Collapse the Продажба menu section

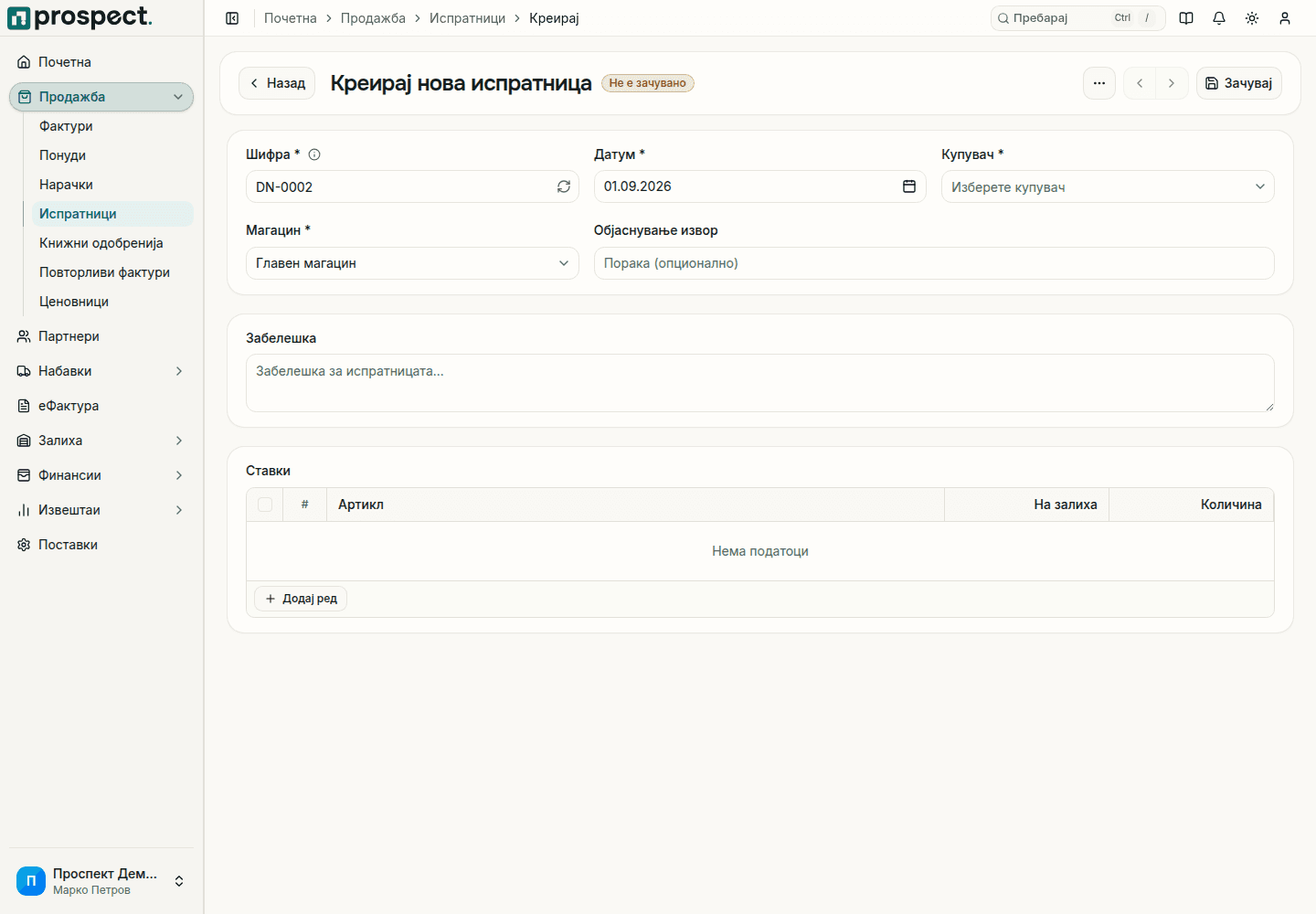[x=101, y=97]
